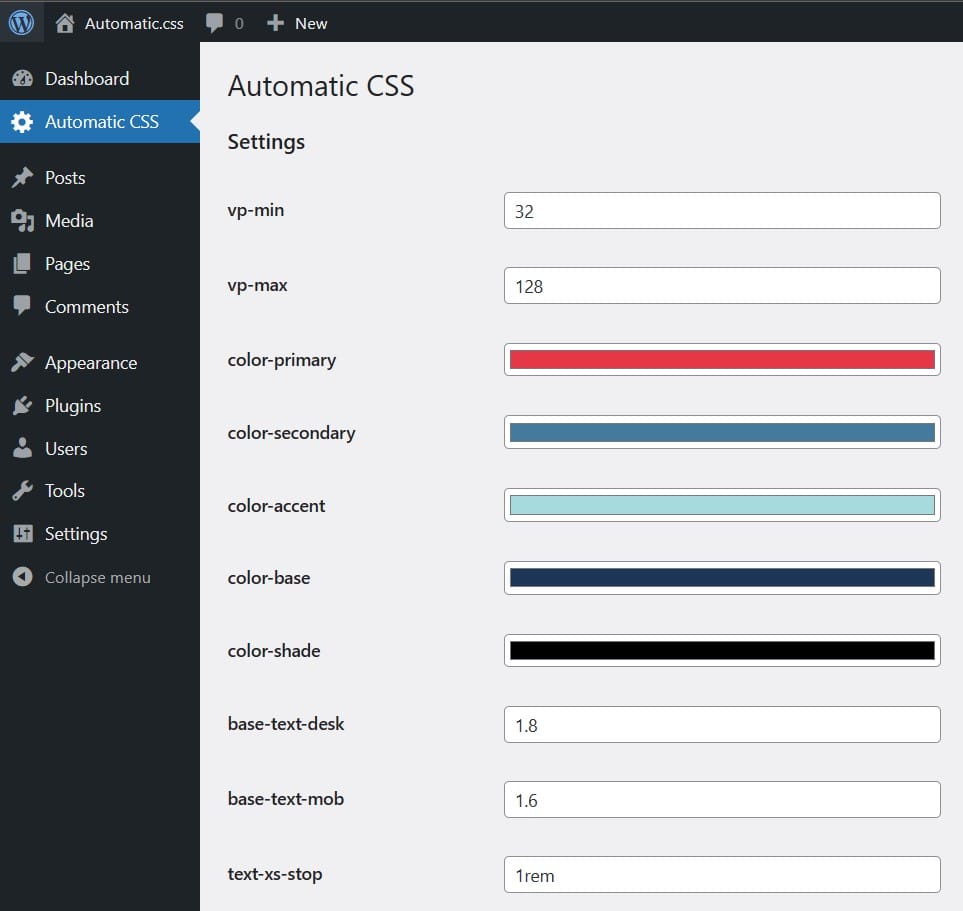Click the Plugins plug icon
This screenshot has height=911, width=963.
point(22,406)
